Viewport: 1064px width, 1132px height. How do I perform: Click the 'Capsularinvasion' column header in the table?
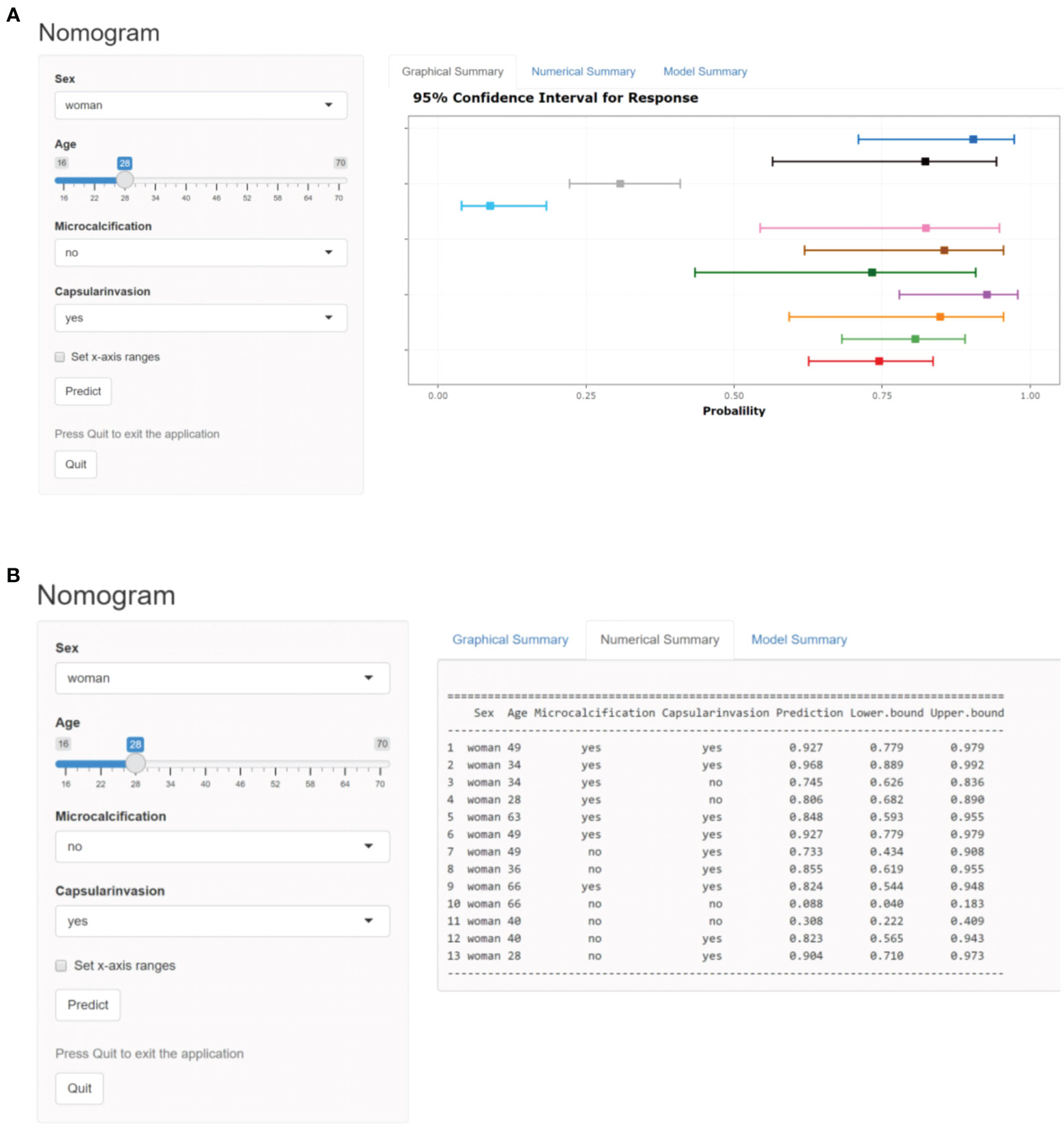[715, 713]
